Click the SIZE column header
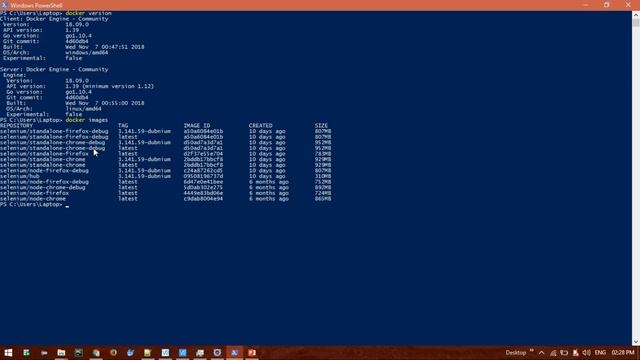This screenshot has height=360, width=640. click(321, 126)
